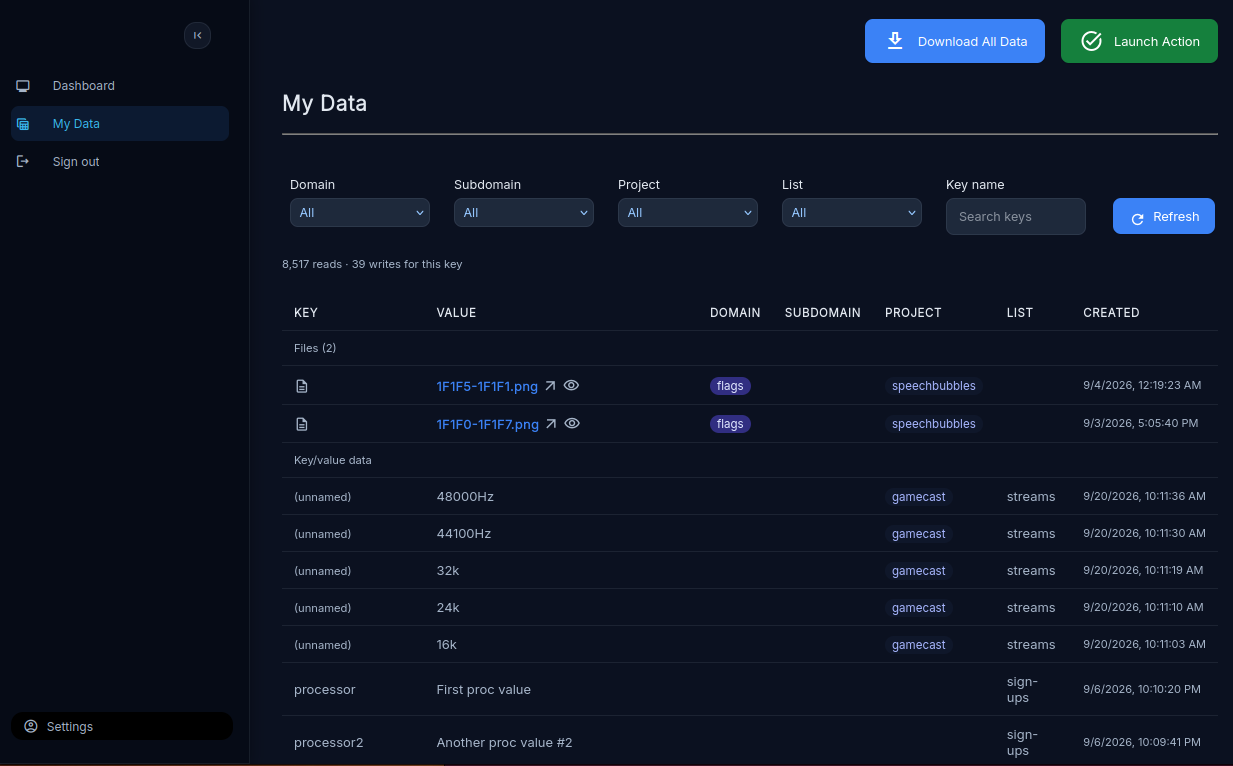Open the Subdomain filter dropdown
The width and height of the screenshot is (1233, 766).
[524, 212]
